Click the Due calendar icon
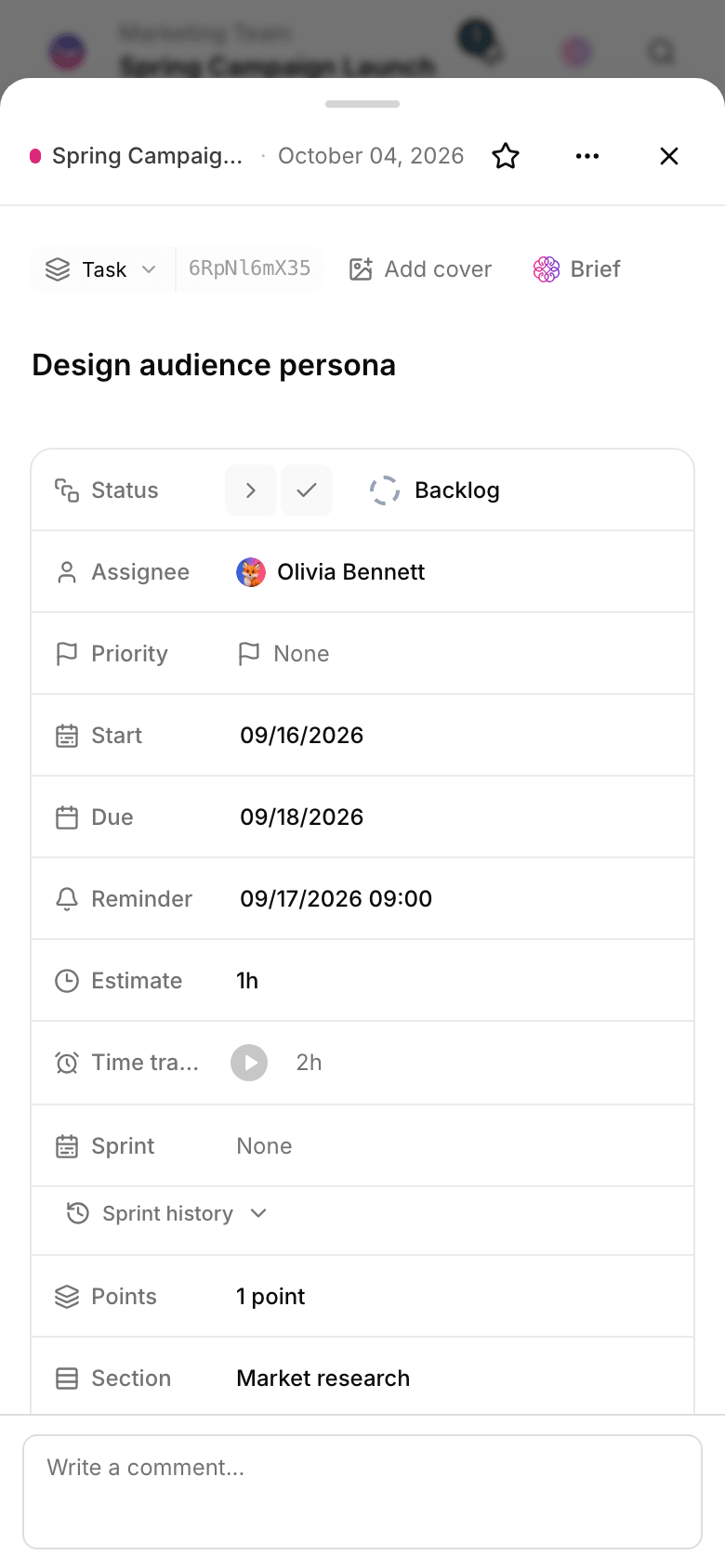This screenshot has width=725, height=1568. 67,817
